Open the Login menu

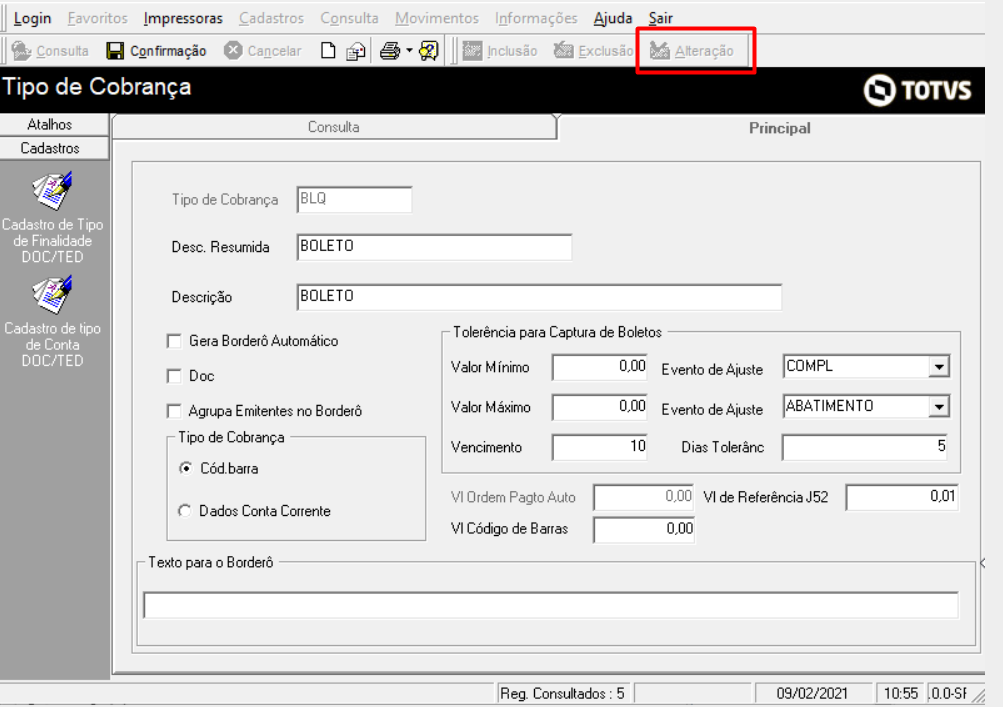(32, 18)
